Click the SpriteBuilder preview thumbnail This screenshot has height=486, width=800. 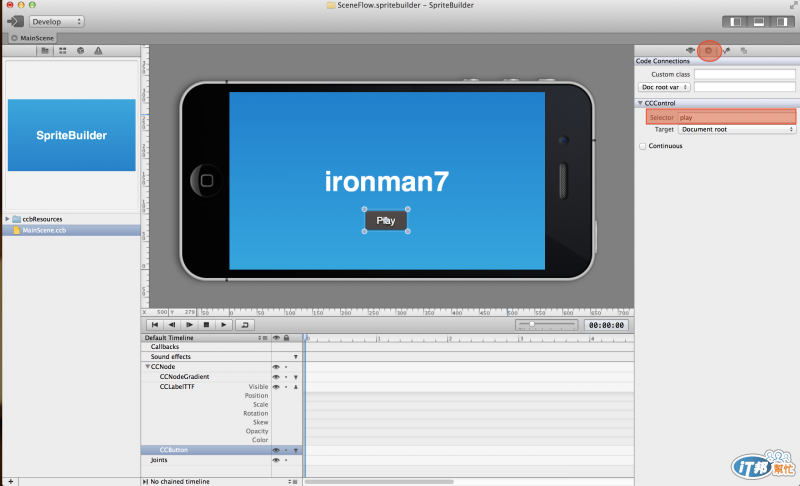point(71,135)
